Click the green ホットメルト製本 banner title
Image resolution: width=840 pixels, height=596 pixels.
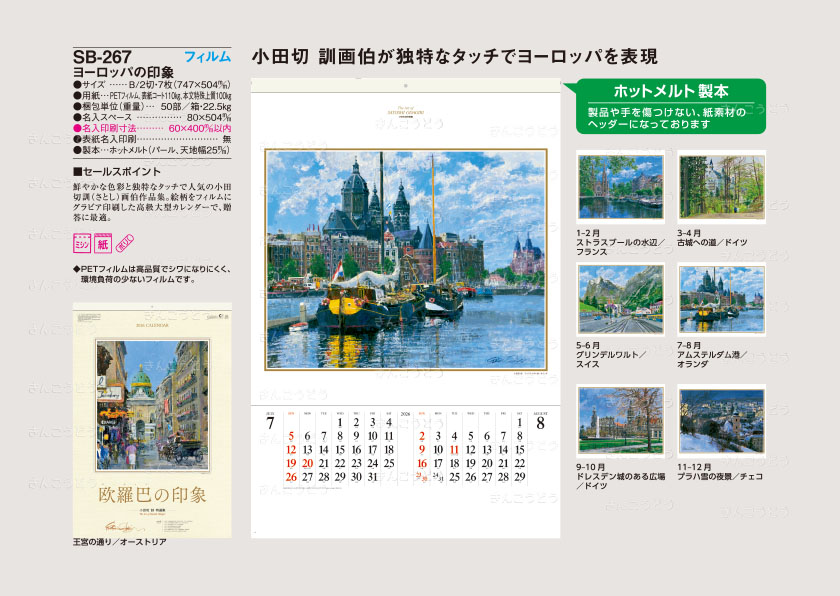click(671, 91)
